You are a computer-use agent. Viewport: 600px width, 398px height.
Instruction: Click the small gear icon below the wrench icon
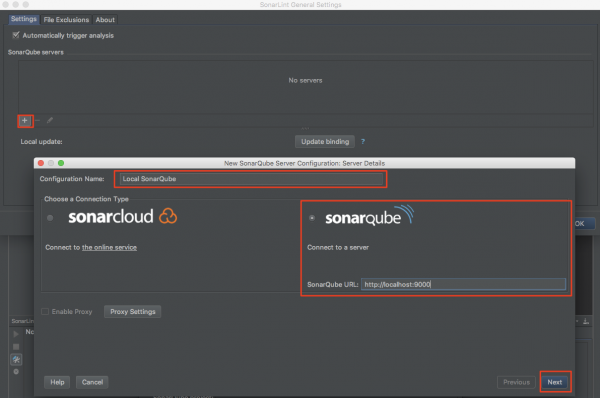pos(16,372)
